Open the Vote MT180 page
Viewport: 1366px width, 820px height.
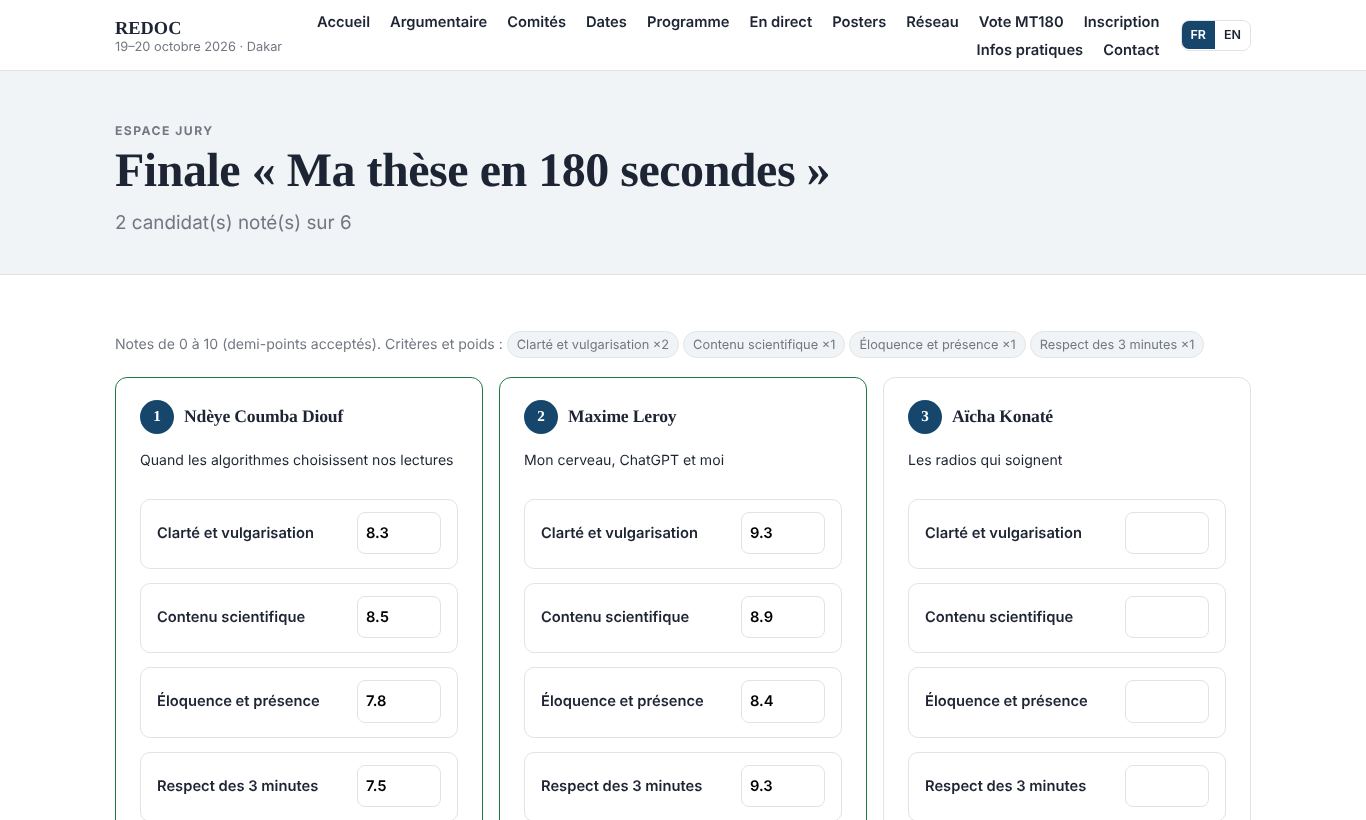click(1021, 22)
